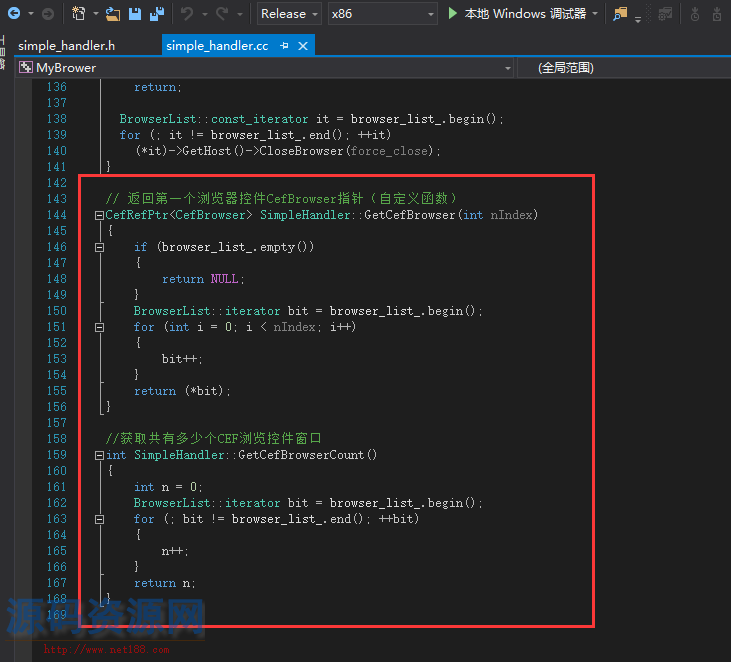731x662 pixels.
Task: Click the Save file icon
Action: coord(136,14)
